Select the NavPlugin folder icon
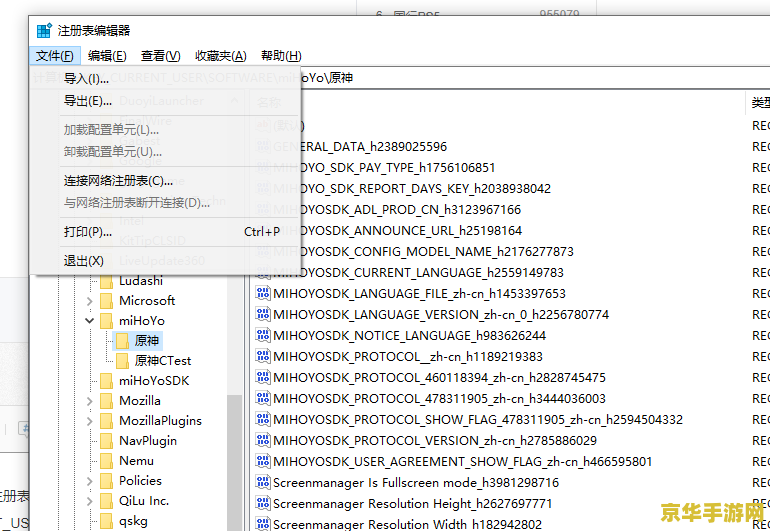Screen dimensions: 770x531 [107, 441]
